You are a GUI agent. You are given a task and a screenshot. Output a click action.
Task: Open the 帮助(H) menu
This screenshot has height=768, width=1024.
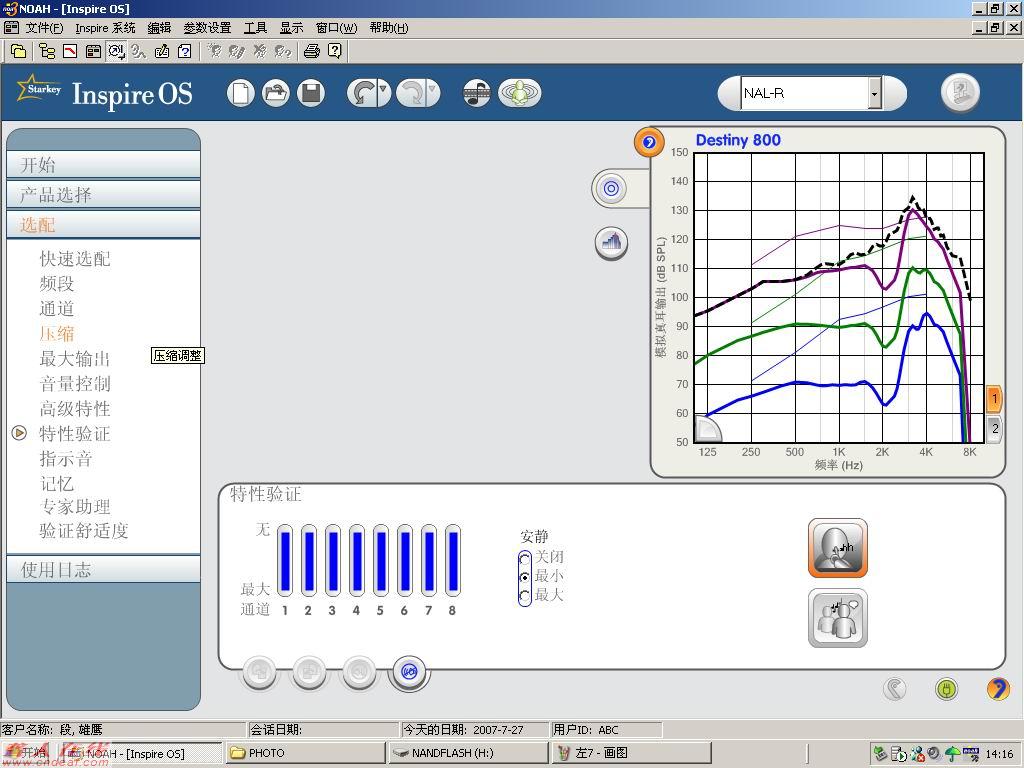tap(389, 27)
